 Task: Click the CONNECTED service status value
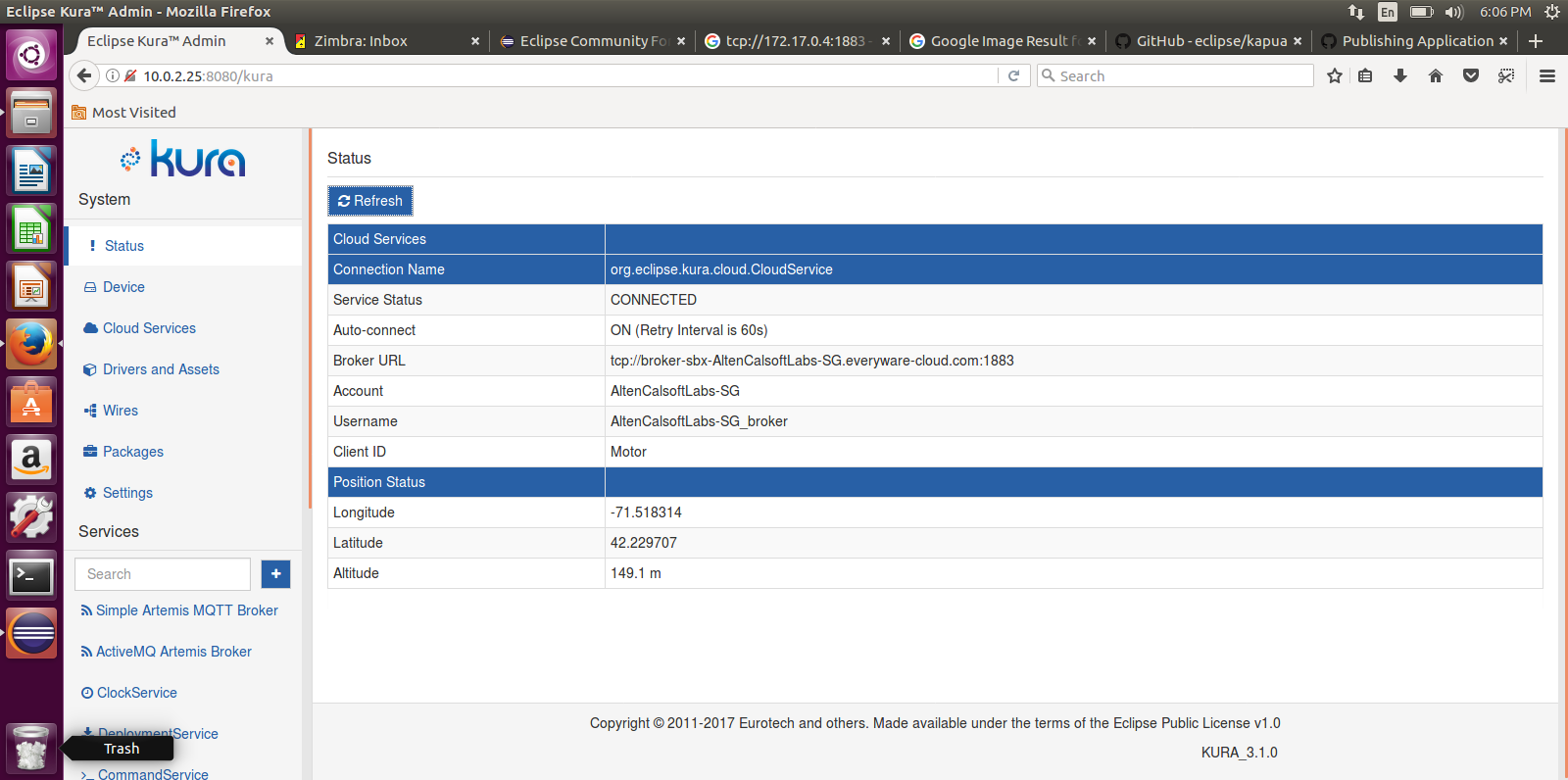point(654,300)
